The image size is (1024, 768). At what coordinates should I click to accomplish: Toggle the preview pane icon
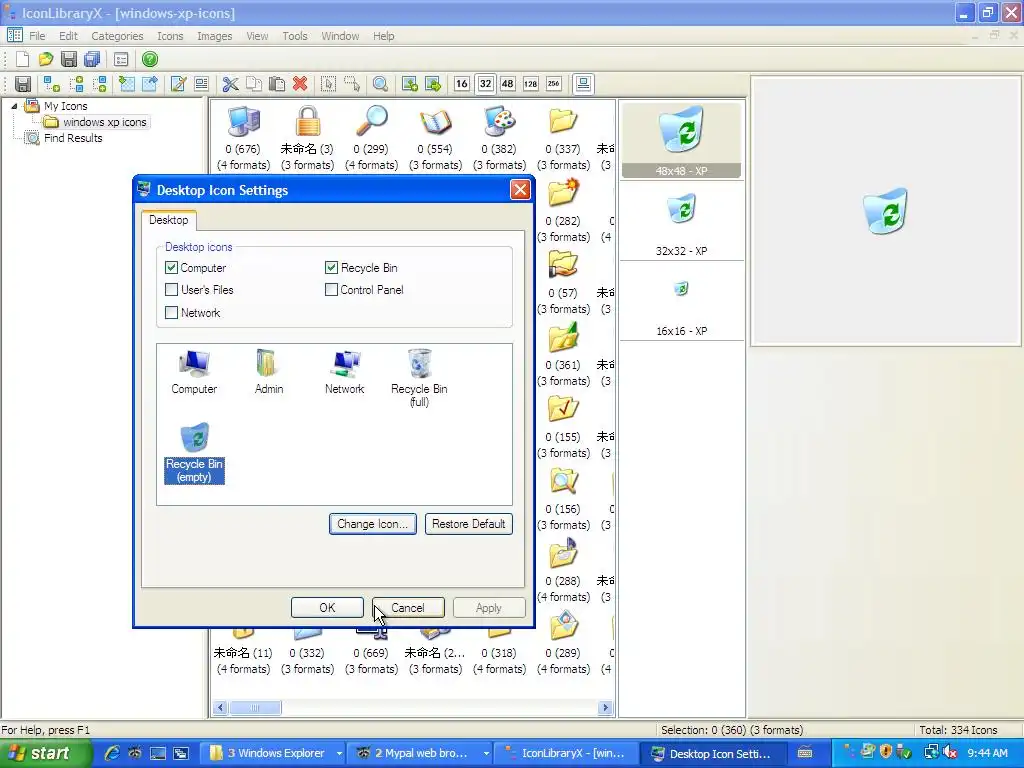[583, 84]
